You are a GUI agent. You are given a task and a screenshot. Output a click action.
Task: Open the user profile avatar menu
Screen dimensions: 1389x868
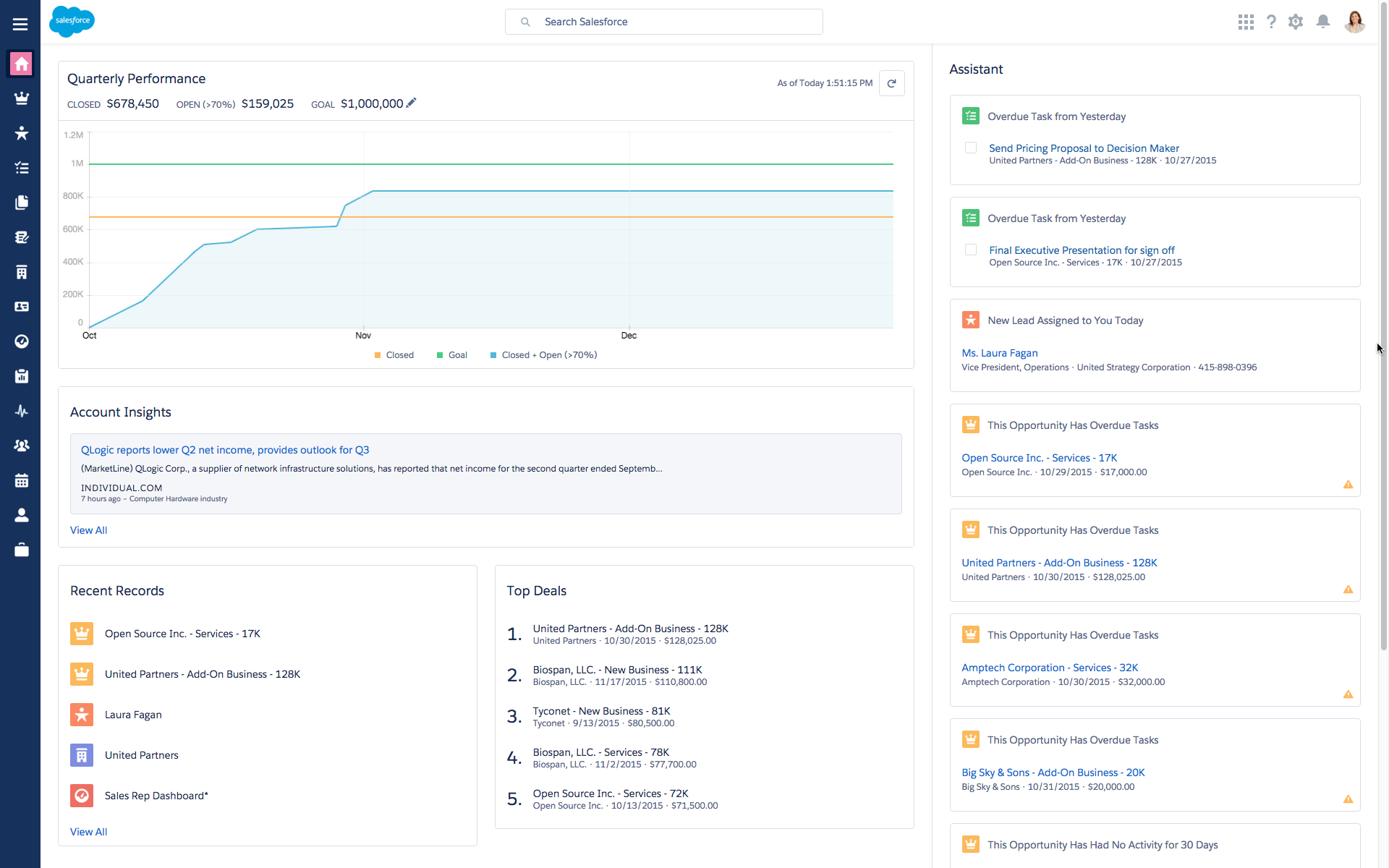[1354, 22]
